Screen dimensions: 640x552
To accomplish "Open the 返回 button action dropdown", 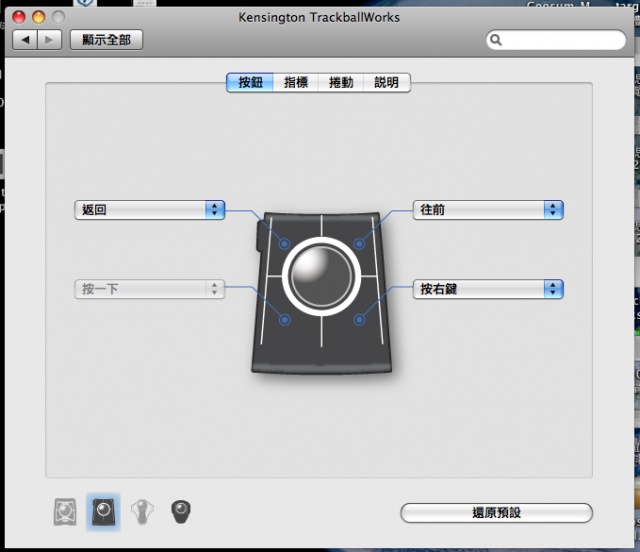I will (149, 210).
